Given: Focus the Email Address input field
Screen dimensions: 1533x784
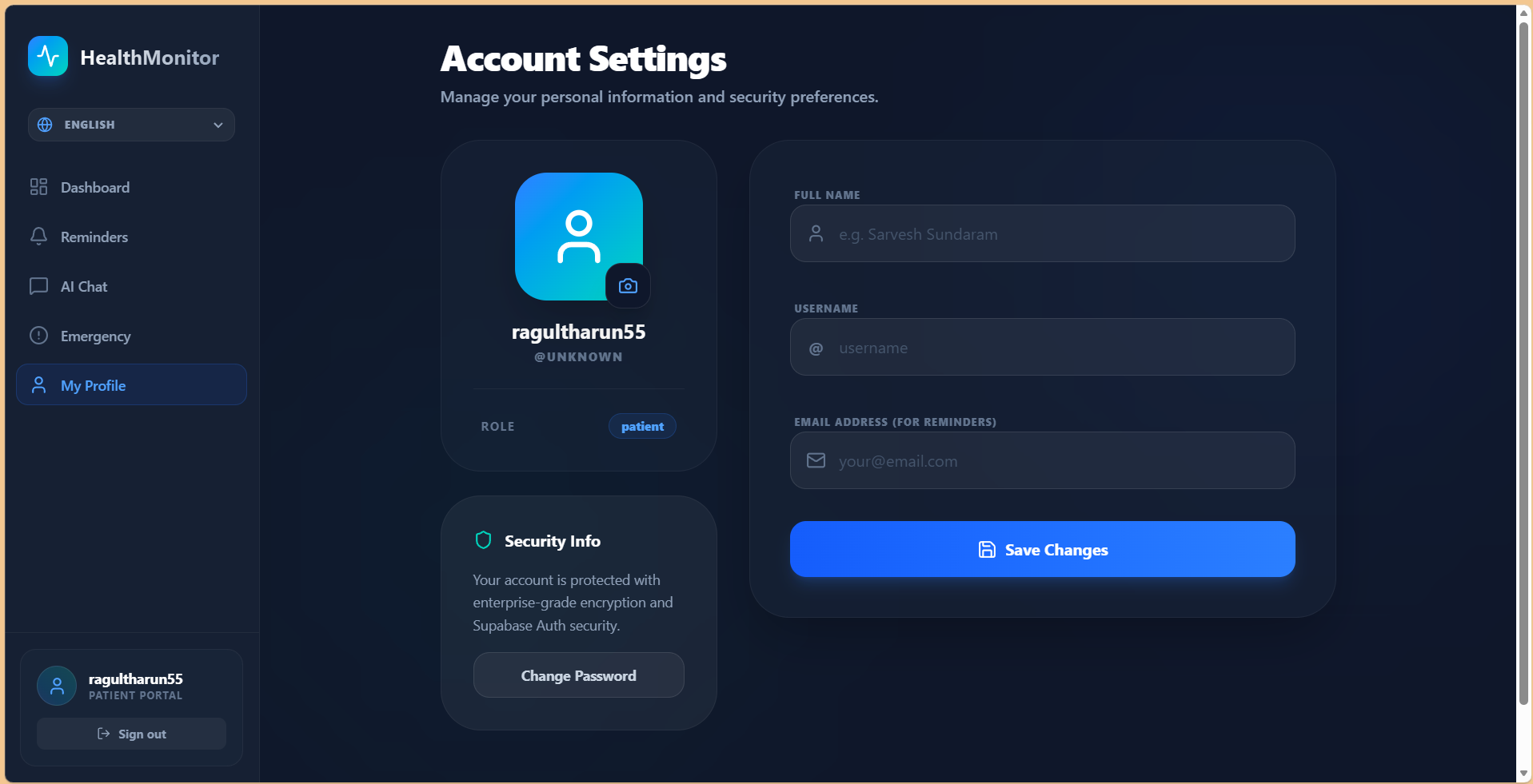Looking at the screenshot, I should click(x=1042, y=460).
